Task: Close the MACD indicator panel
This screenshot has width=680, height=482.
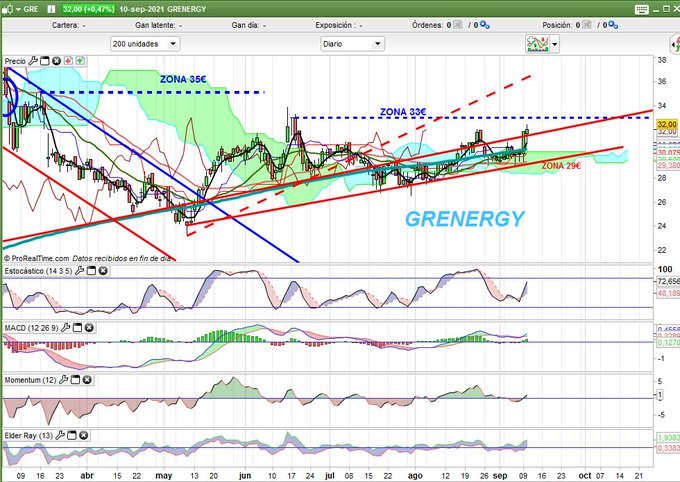Action: (89, 328)
